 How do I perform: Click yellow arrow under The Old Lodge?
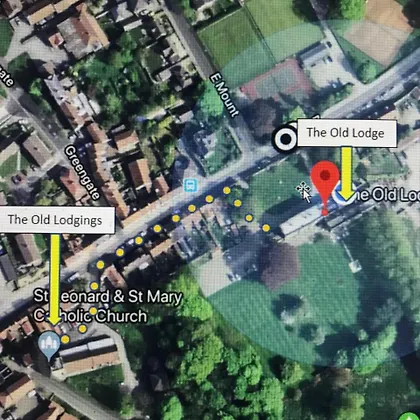tap(347, 173)
